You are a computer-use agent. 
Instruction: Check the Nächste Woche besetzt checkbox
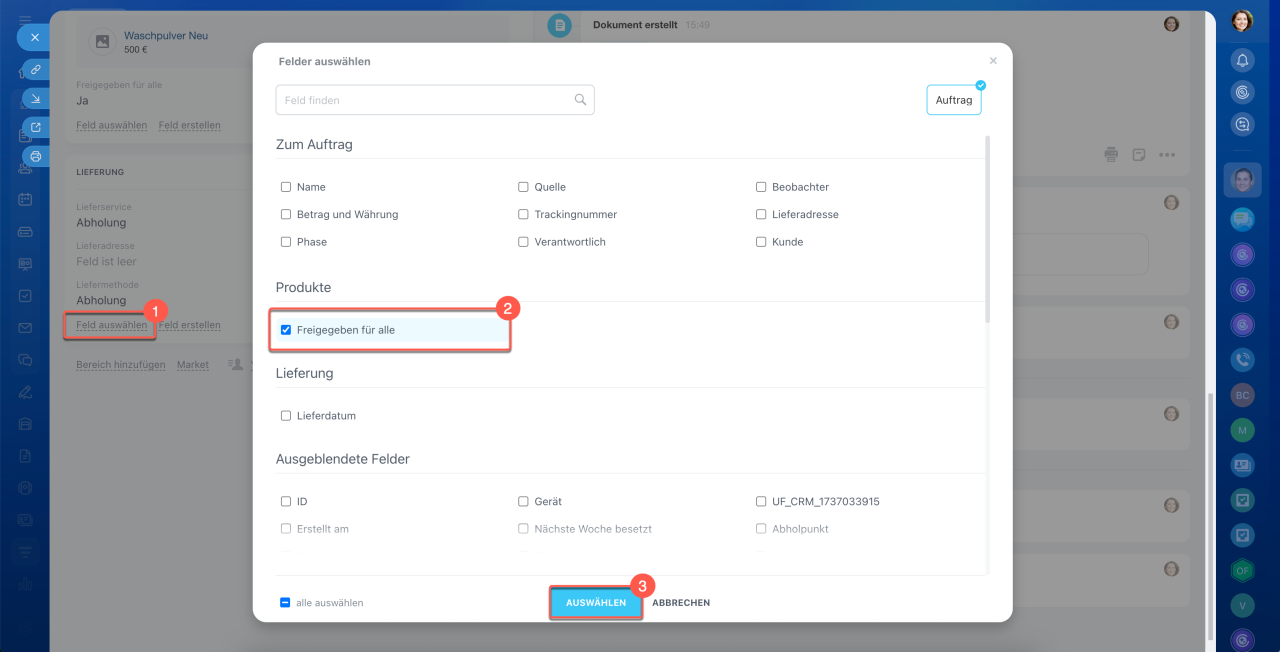(x=523, y=529)
